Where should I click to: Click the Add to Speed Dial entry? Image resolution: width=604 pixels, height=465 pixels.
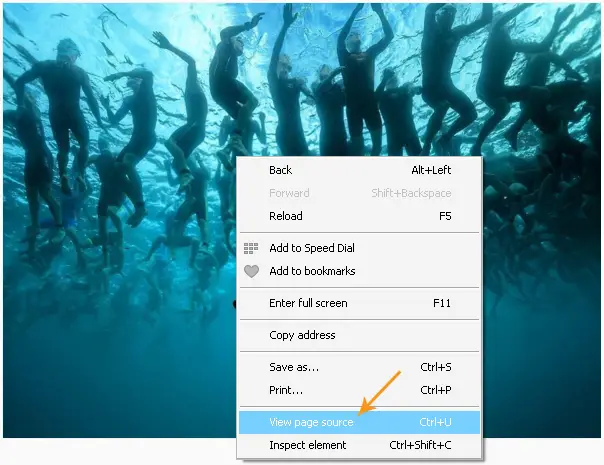pos(359,248)
